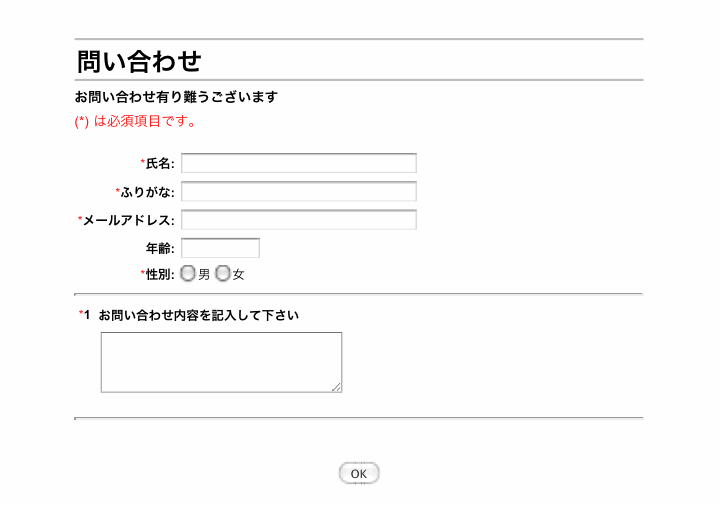The height and width of the screenshot is (505, 720).
Task: Click the inquiry content textarea
Action: 221,362
